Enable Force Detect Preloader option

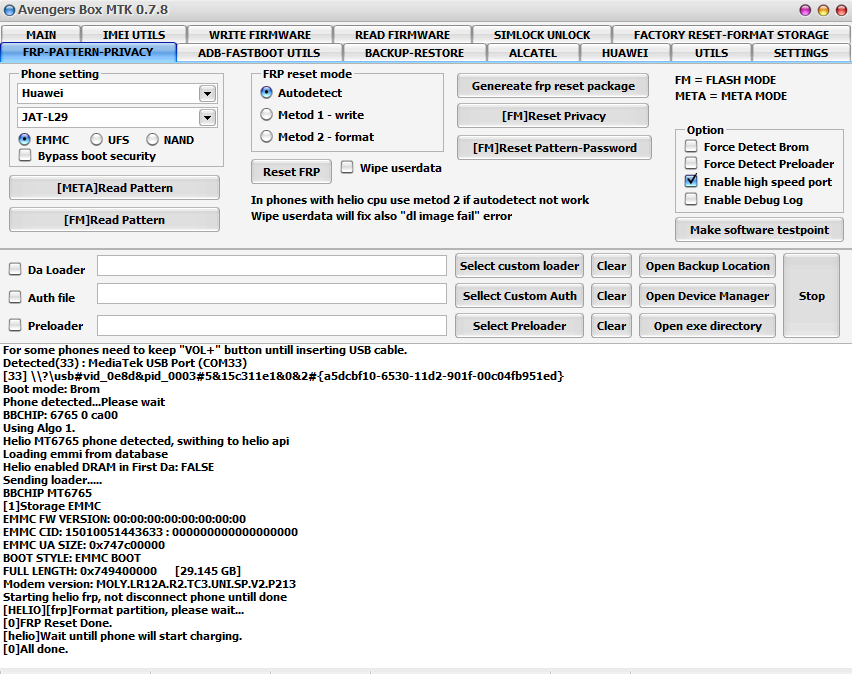click(x=691, y=163)
